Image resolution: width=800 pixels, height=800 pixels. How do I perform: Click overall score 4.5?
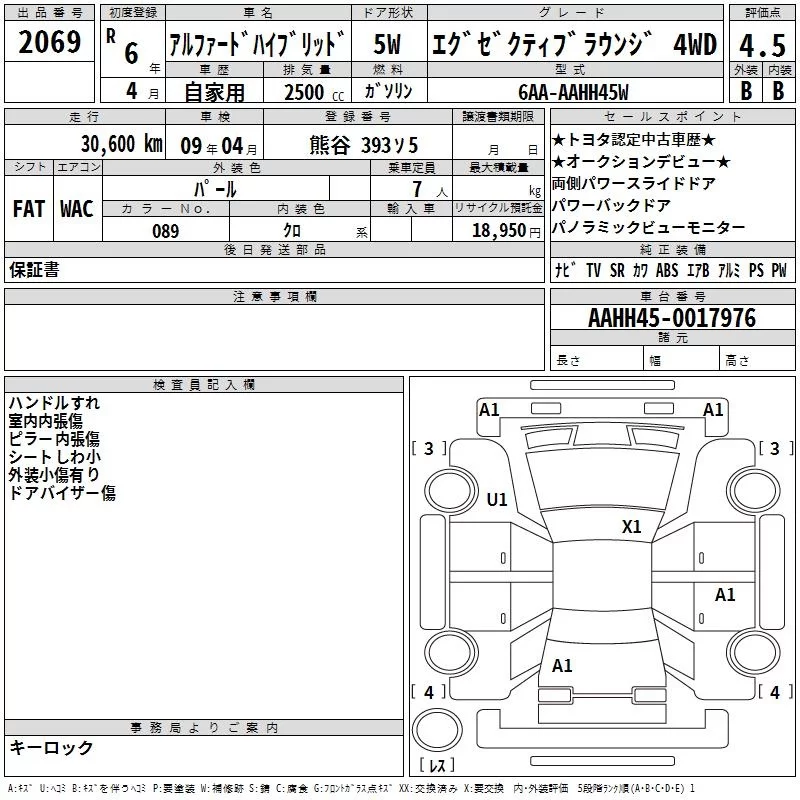click(x=762, y=45)
